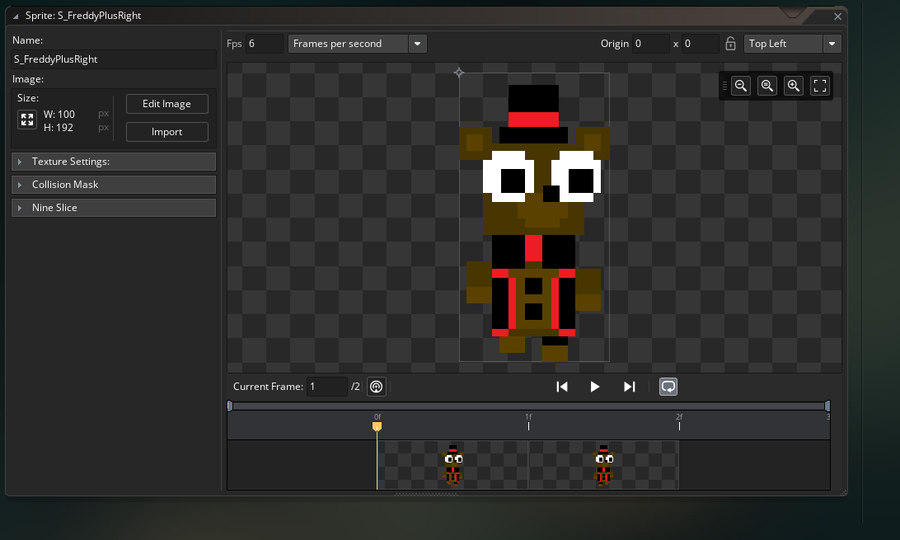Collapse the sprite window using title triangle
Image resolution: width=900 pixels, height=540 pixels.
point(15,16)
